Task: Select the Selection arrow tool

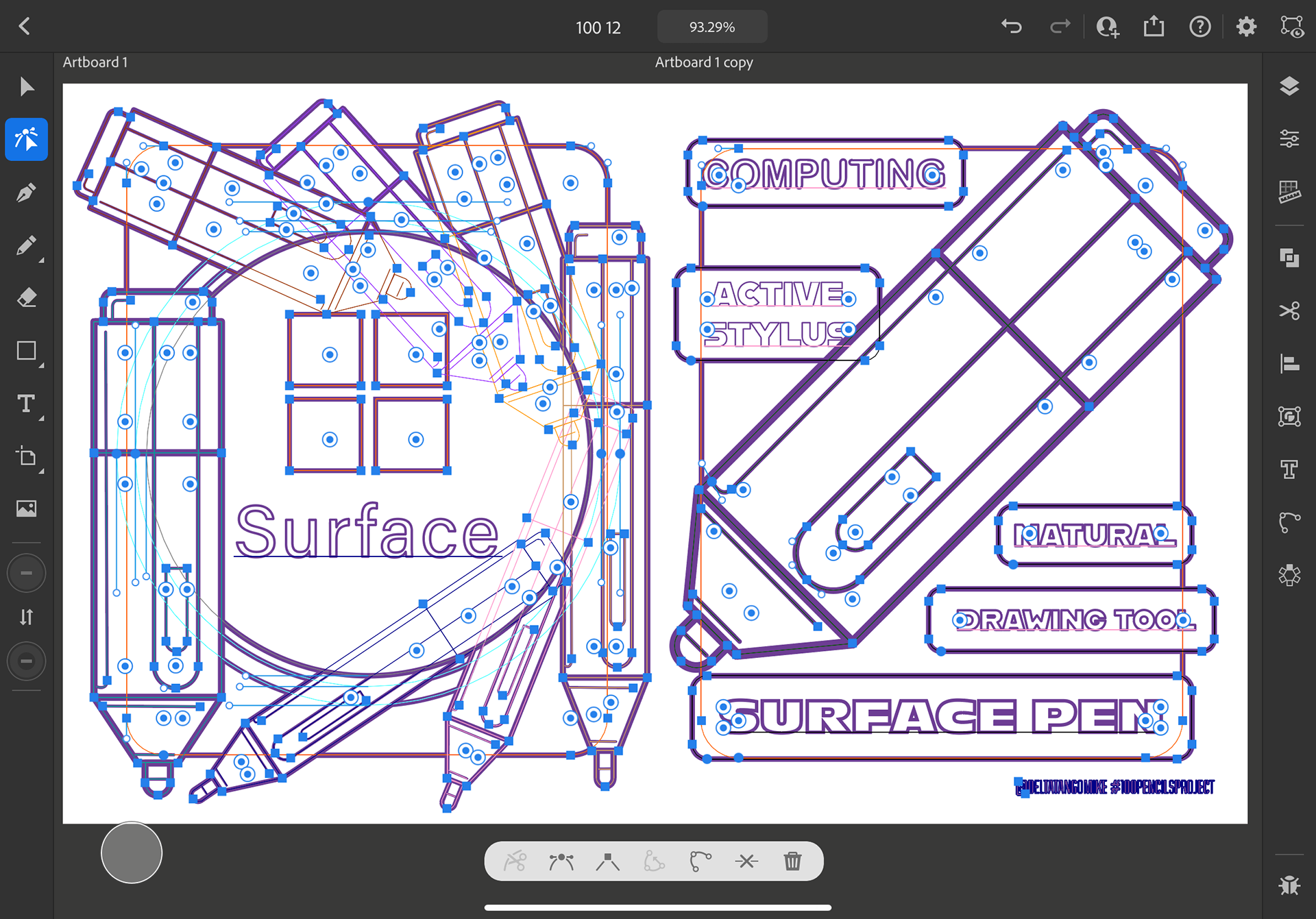Action: [x=27, y=87]
